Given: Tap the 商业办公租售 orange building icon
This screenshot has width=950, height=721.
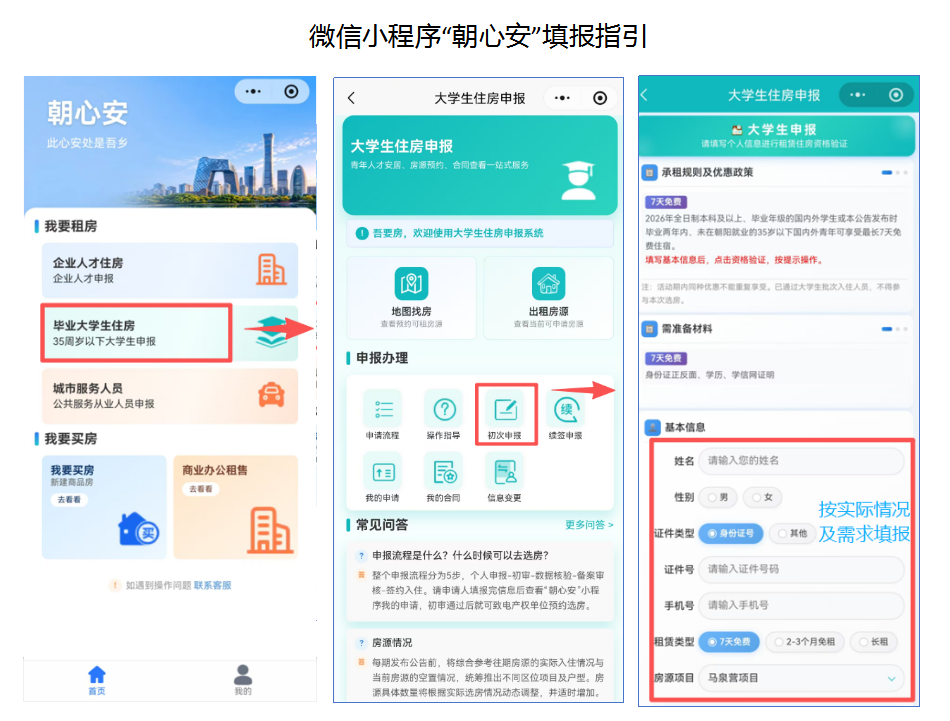Looking at the screenshot, I should click(270, 531).
